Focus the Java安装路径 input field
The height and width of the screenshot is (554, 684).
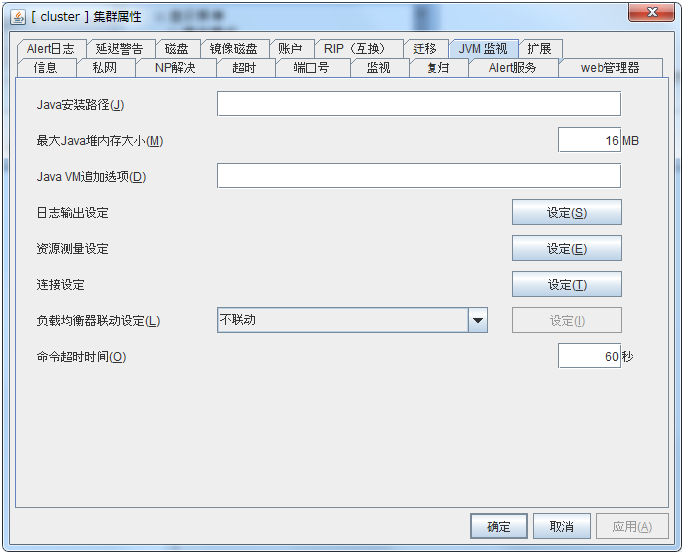pos(419,104)
